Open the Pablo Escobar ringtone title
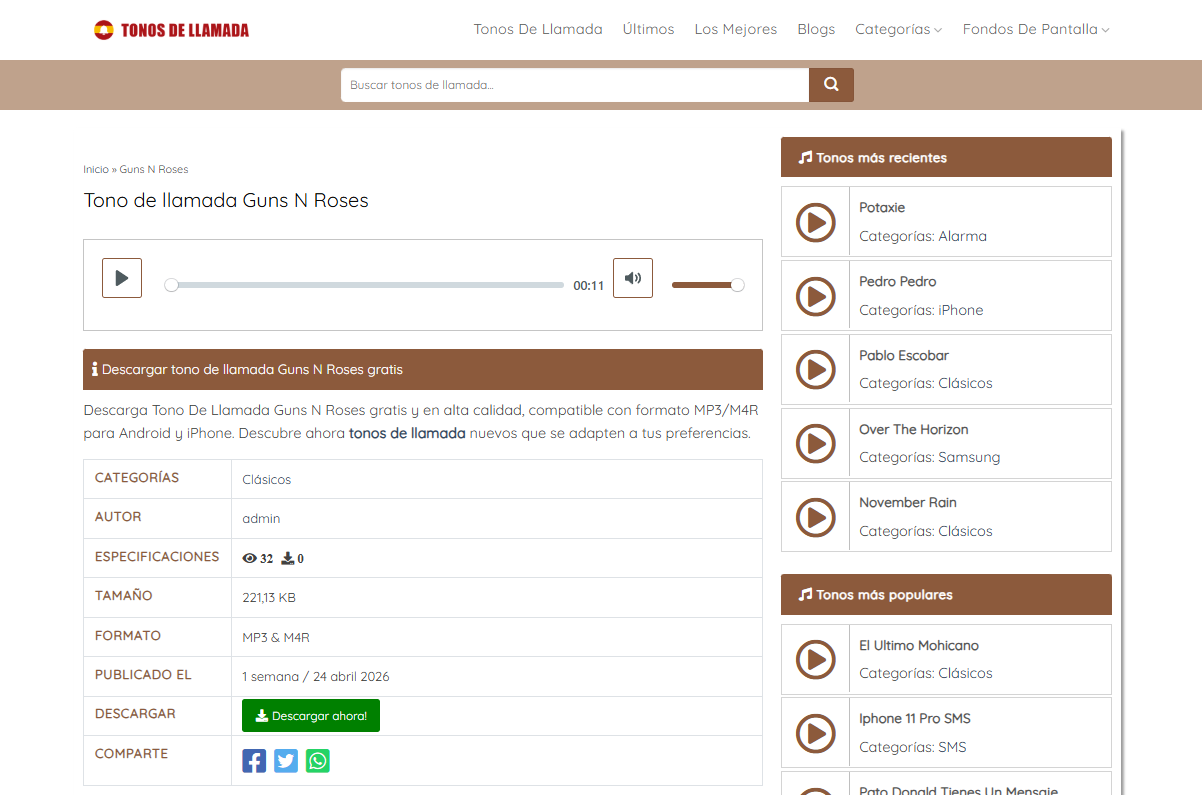 pyautogui.click(x=904, y=355)
